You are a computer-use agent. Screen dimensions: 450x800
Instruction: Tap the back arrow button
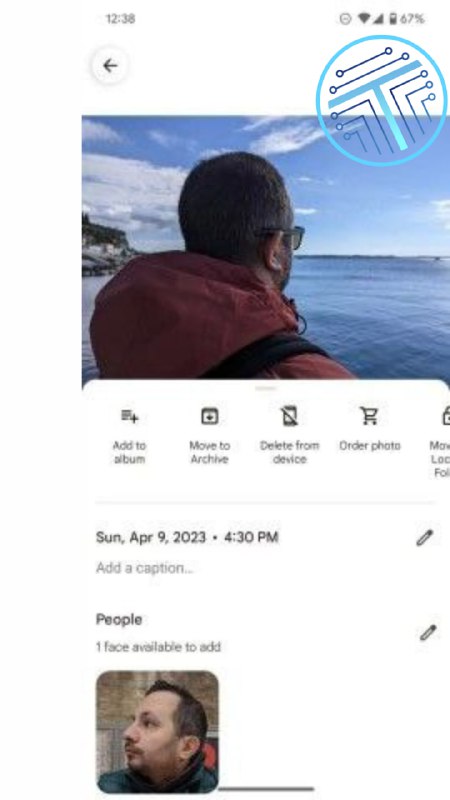[x=110, y=66]
